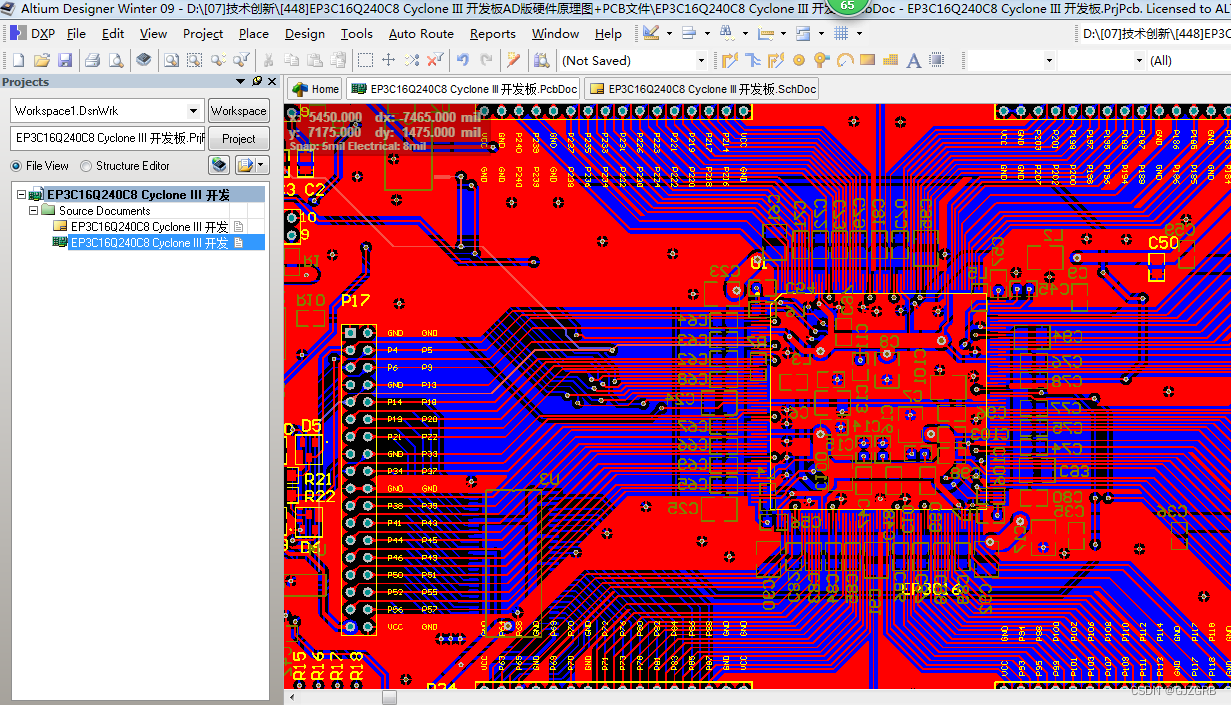This screenshot has width=1231, height=705.
Task: Open a new document with the New icon
Action: 18,59
